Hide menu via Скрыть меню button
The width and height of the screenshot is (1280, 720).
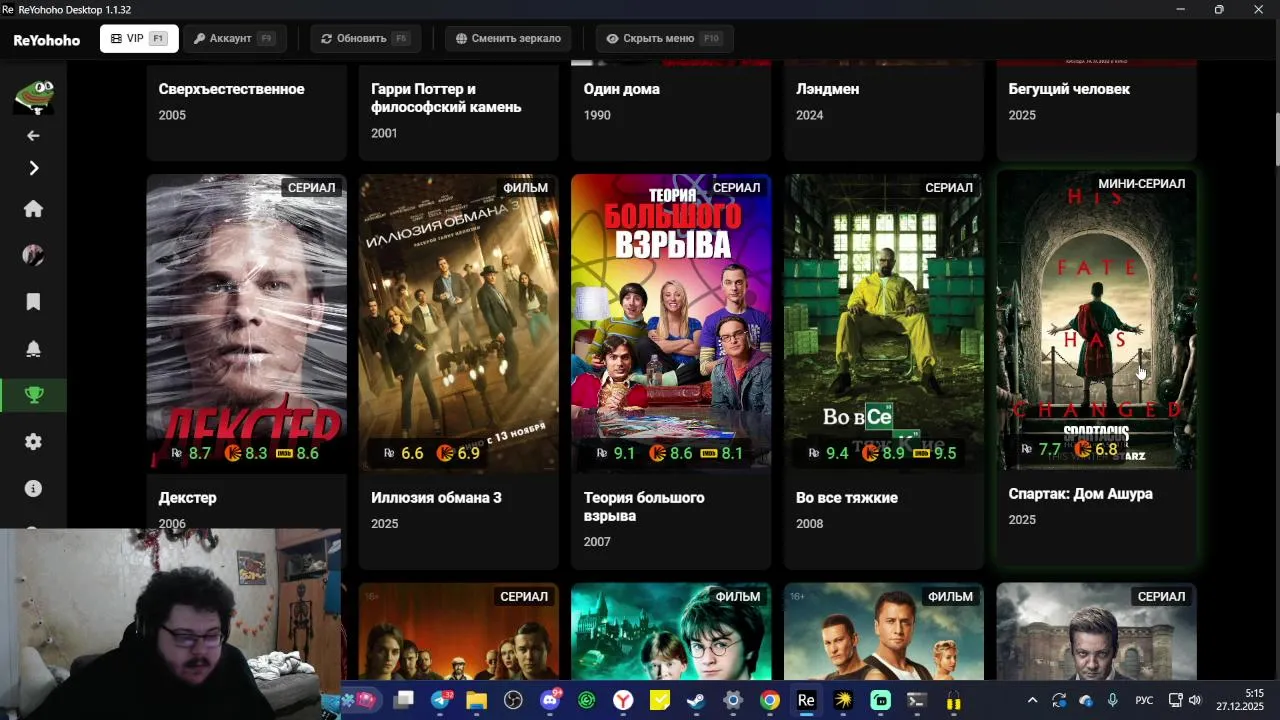click(665, 39)
